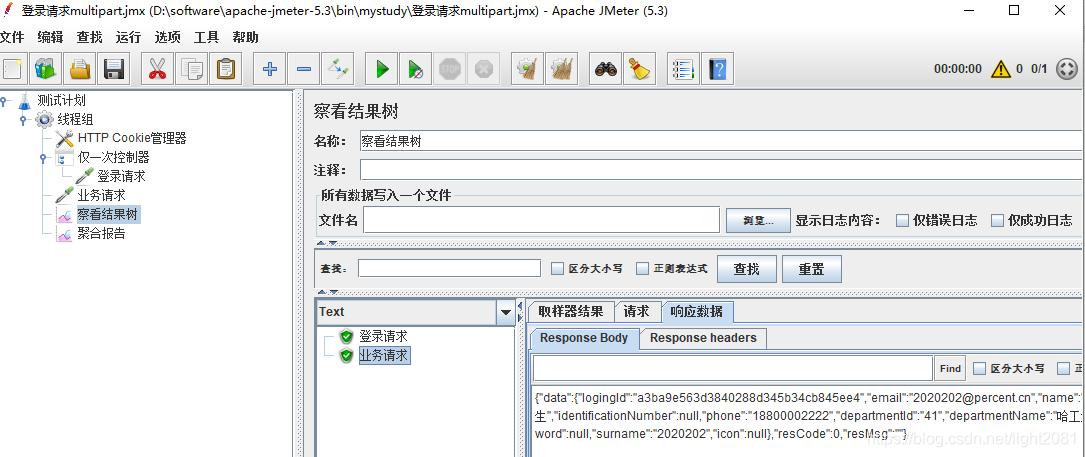
Task: Clear all results with double broom icon
Action: point(562,69)
